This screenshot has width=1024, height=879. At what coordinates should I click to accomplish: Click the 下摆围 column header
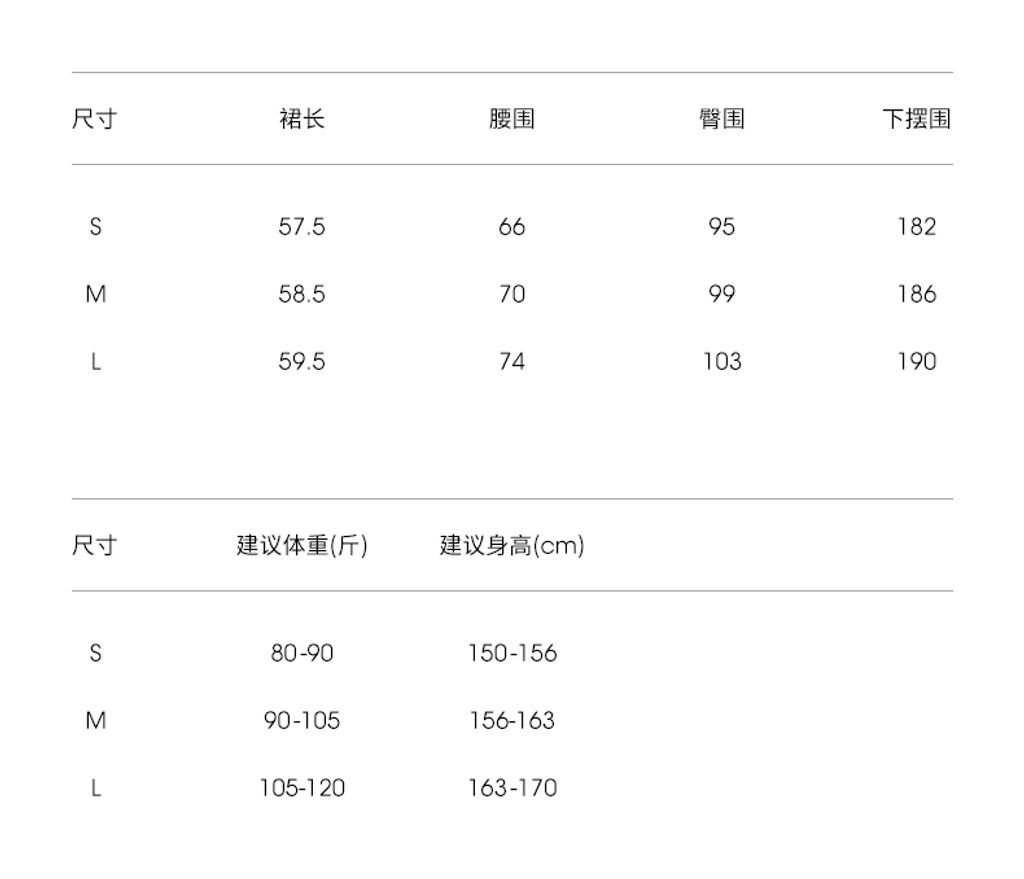point(916,119)
